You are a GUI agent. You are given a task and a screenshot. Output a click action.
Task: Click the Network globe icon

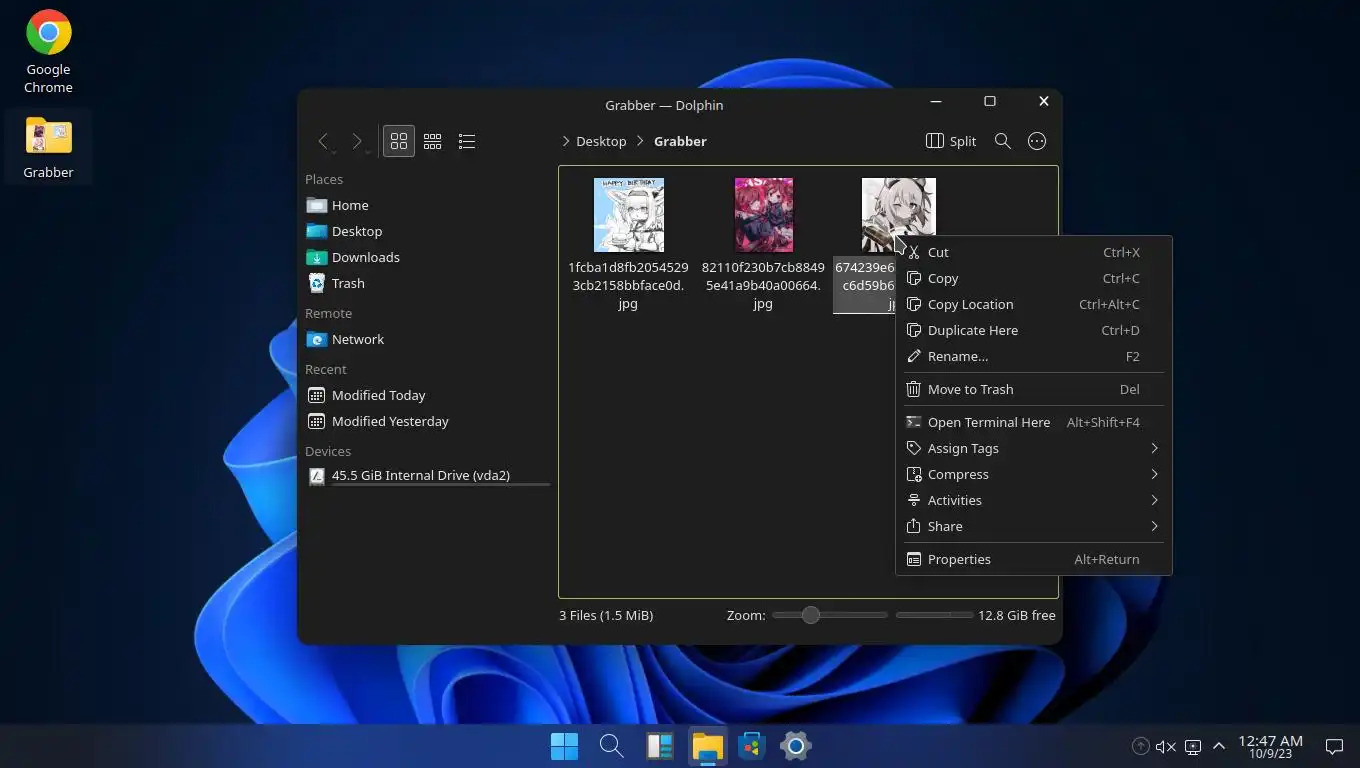click(317, 339)
